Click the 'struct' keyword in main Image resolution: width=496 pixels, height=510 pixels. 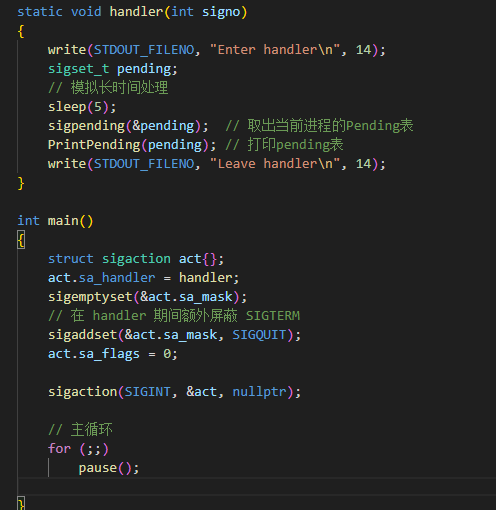[x=71, y=259]
